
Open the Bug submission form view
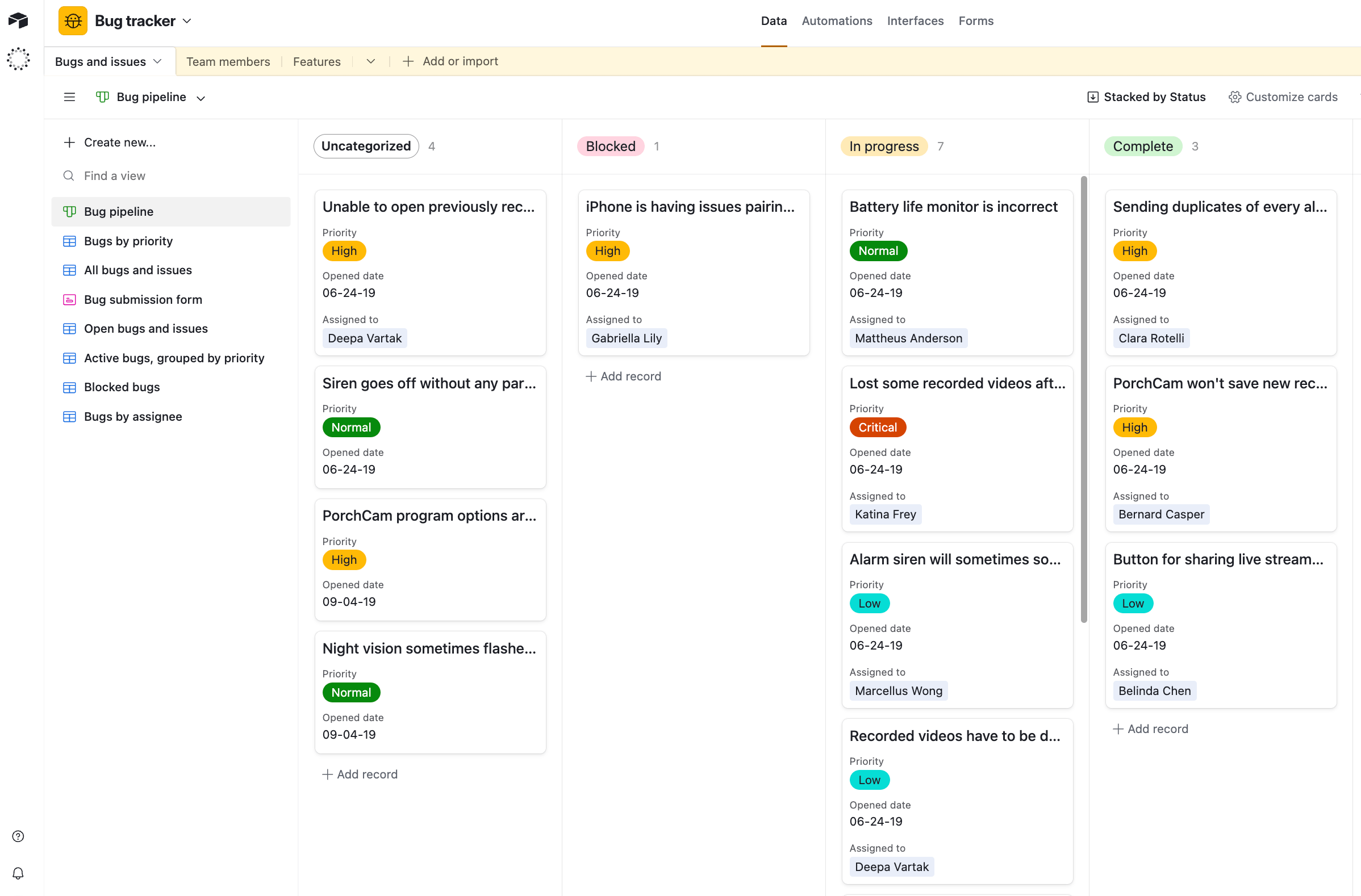coord(143,299)
